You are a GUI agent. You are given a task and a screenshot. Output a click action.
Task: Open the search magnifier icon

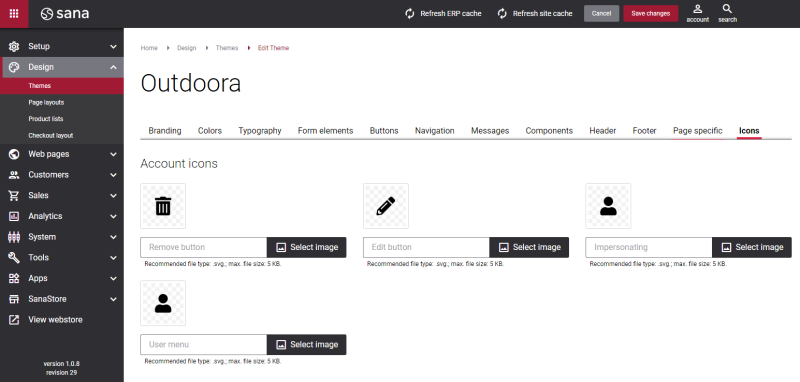pyautogui.click(x=728, y=9)
